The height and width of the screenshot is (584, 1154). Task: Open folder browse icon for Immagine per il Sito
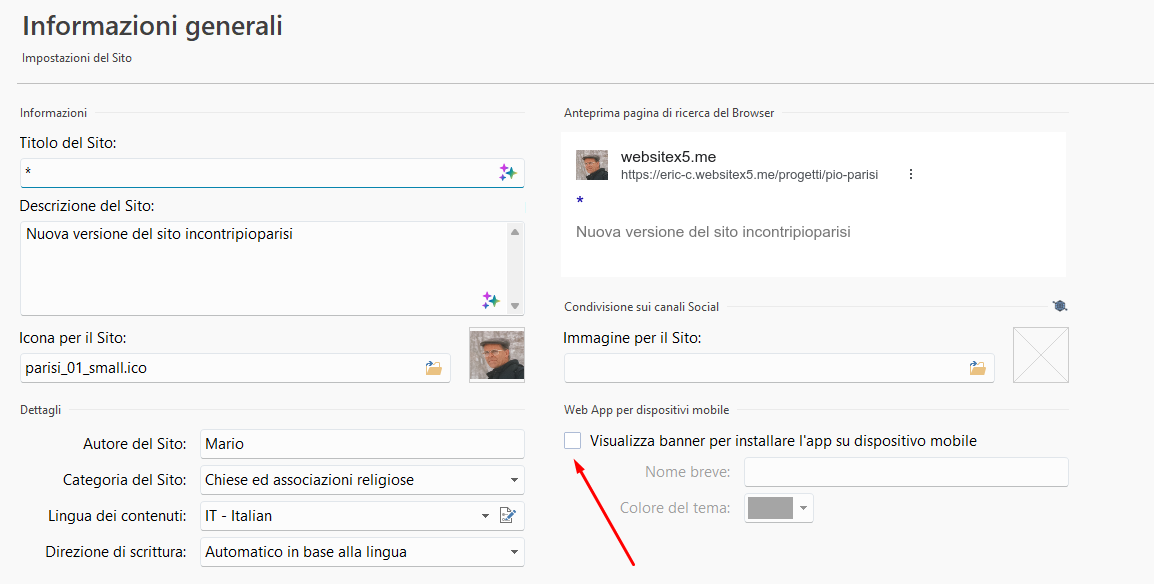977,368
